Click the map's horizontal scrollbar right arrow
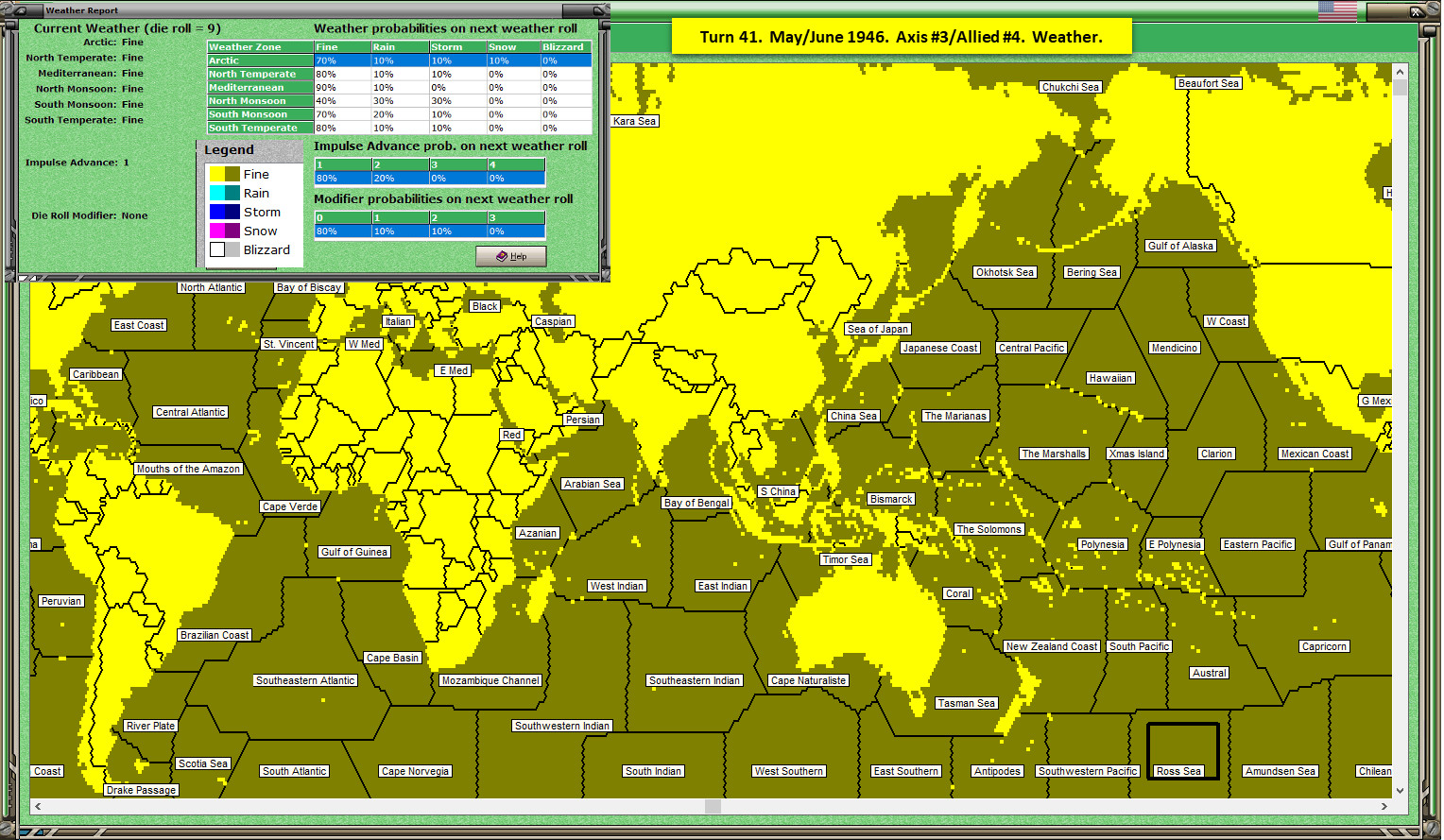1444x840 pixels. pyautogui.click(x=1384, y=807)
